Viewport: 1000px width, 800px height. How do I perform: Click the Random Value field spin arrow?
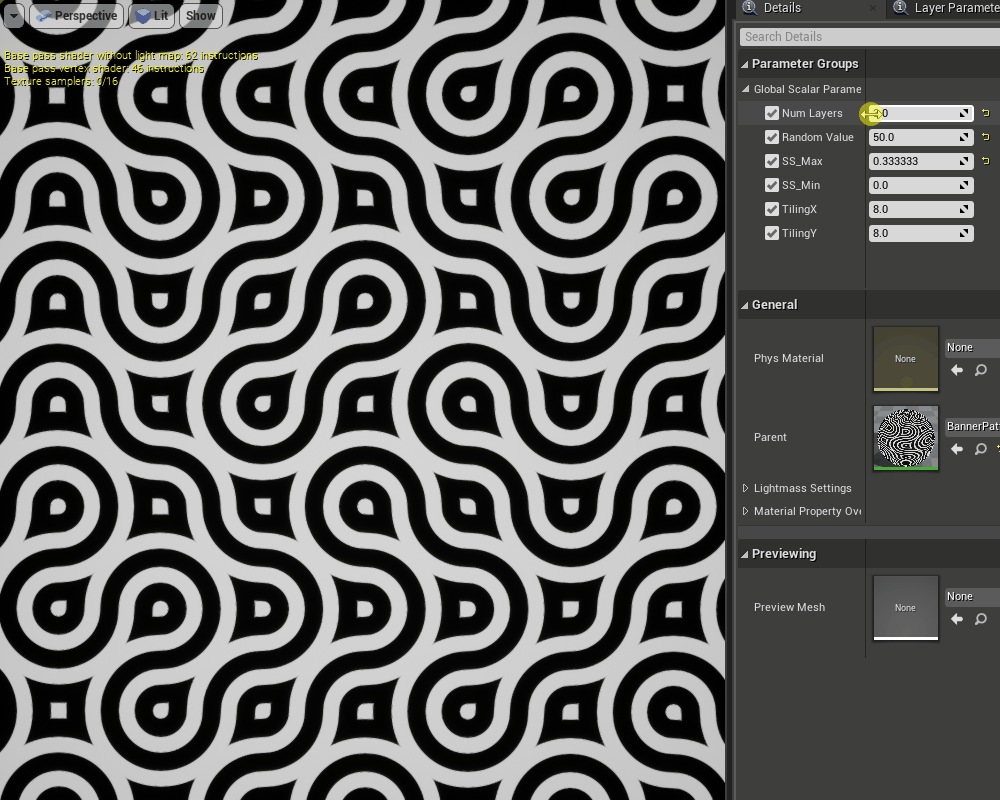[x=964, y=137]
